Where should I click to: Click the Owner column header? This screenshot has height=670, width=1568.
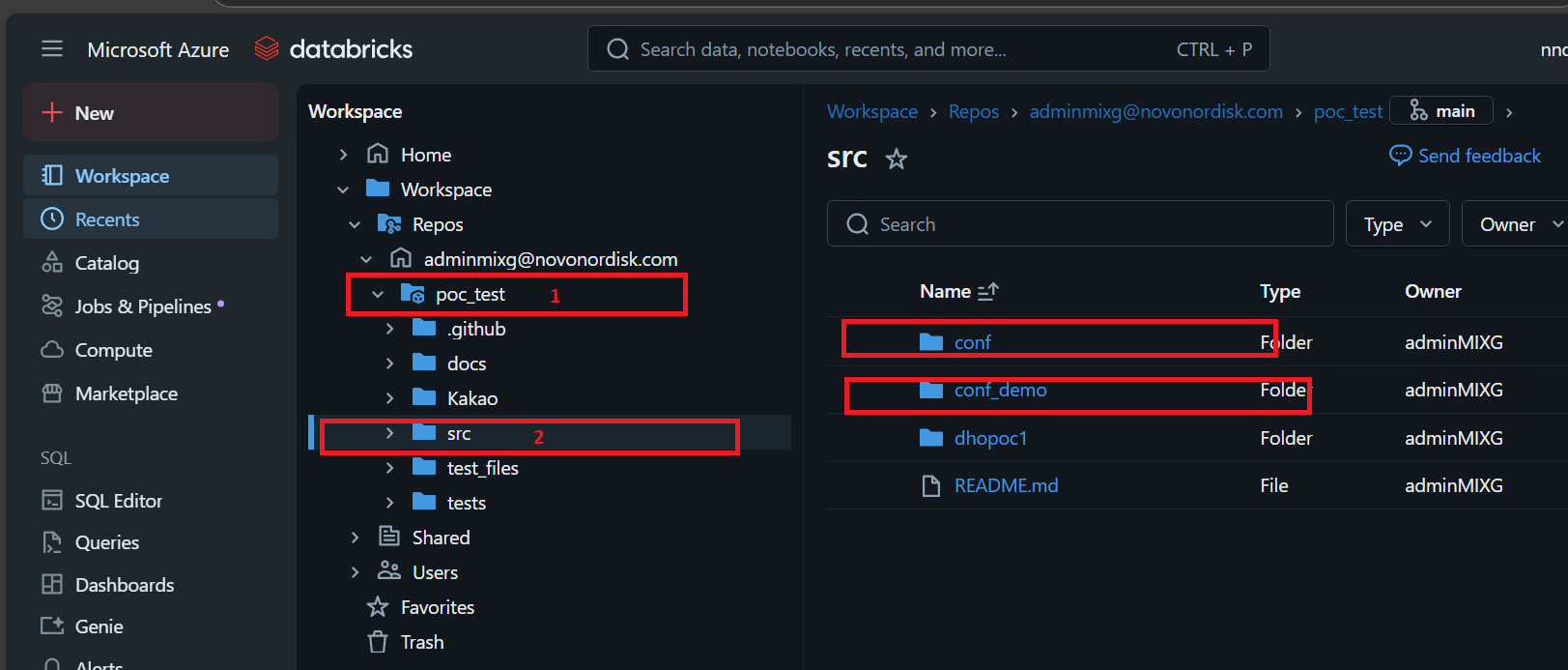coord(1433,291)
